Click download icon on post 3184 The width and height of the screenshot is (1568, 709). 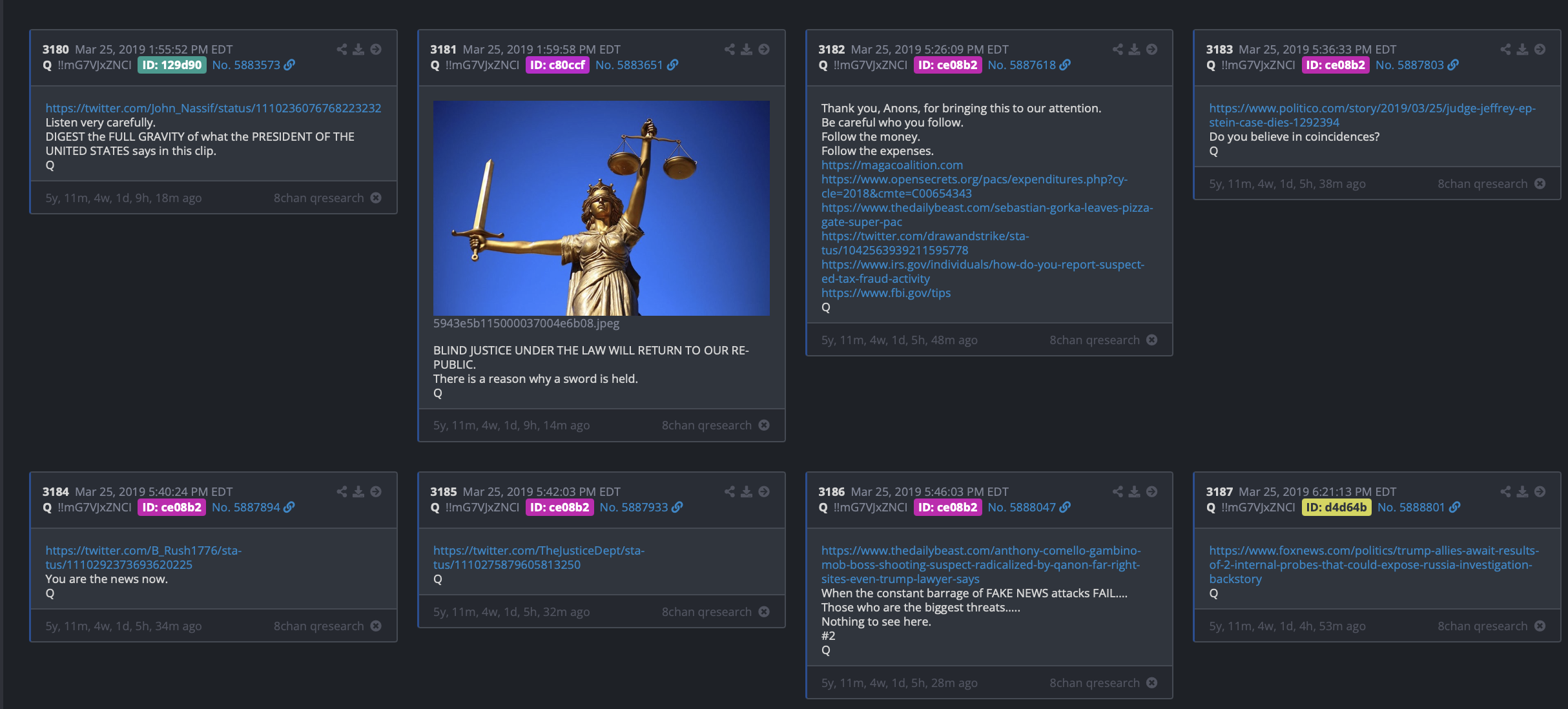point(358,491)
